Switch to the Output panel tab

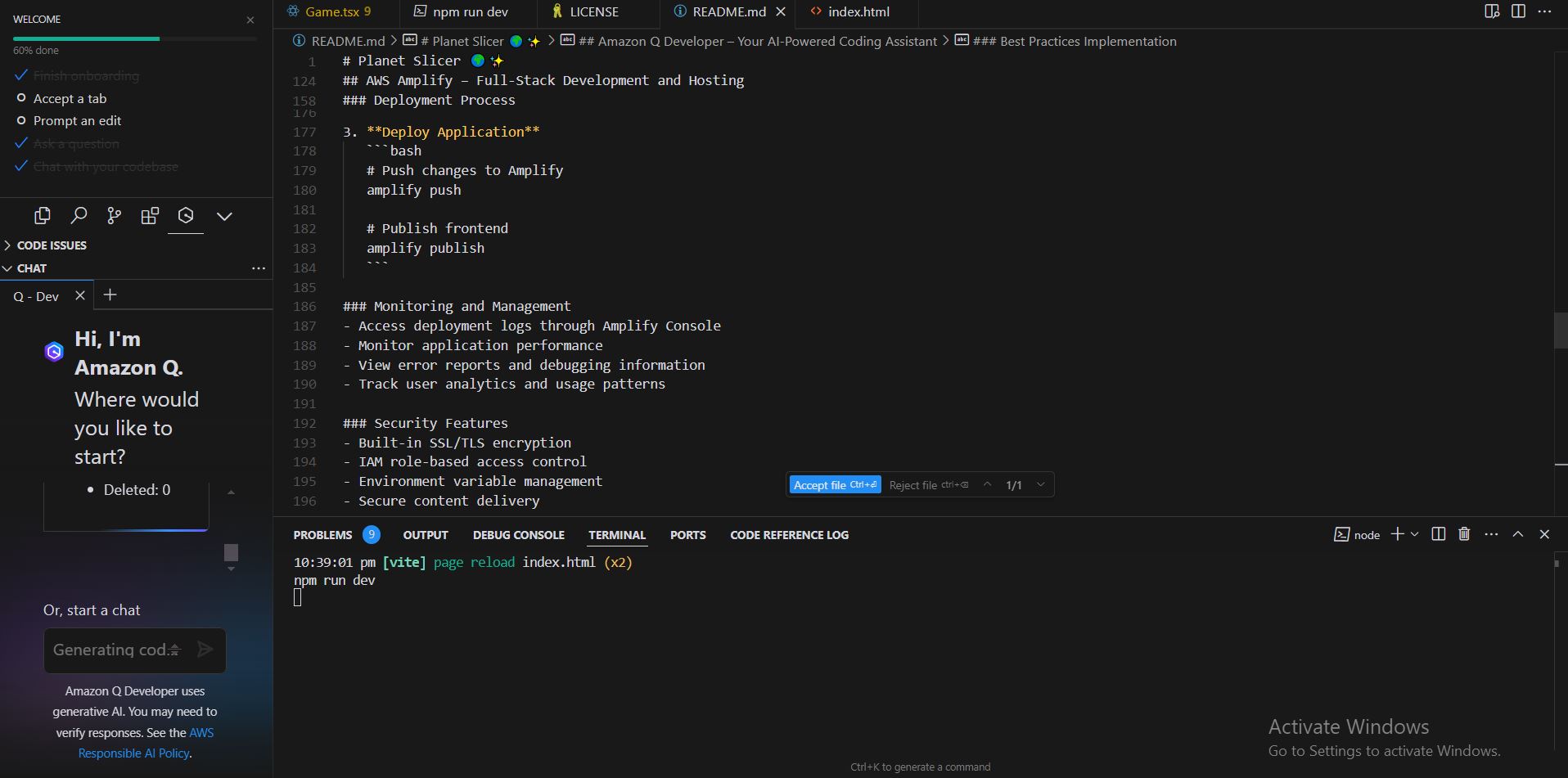[x=426, y=535]
